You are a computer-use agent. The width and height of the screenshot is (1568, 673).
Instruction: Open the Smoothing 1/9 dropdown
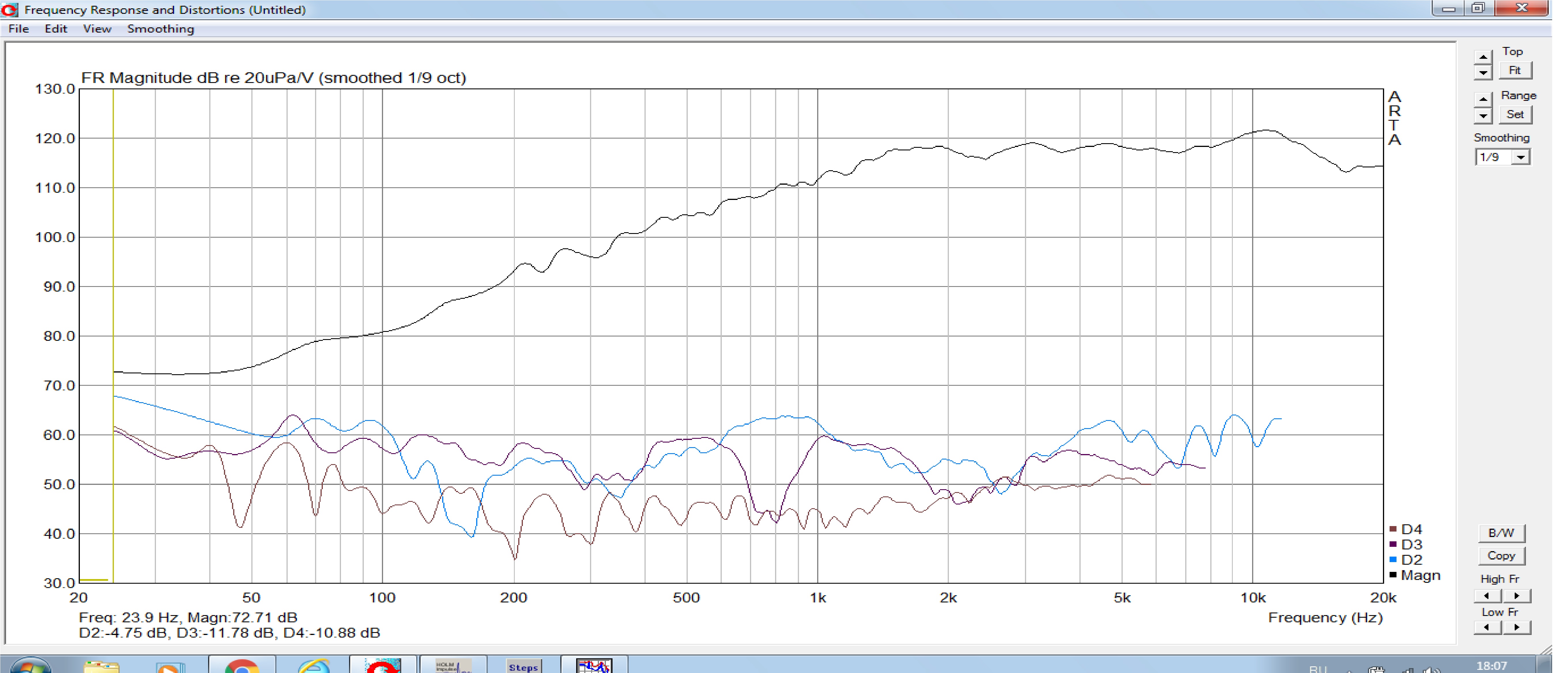(x=1520, y=158)
